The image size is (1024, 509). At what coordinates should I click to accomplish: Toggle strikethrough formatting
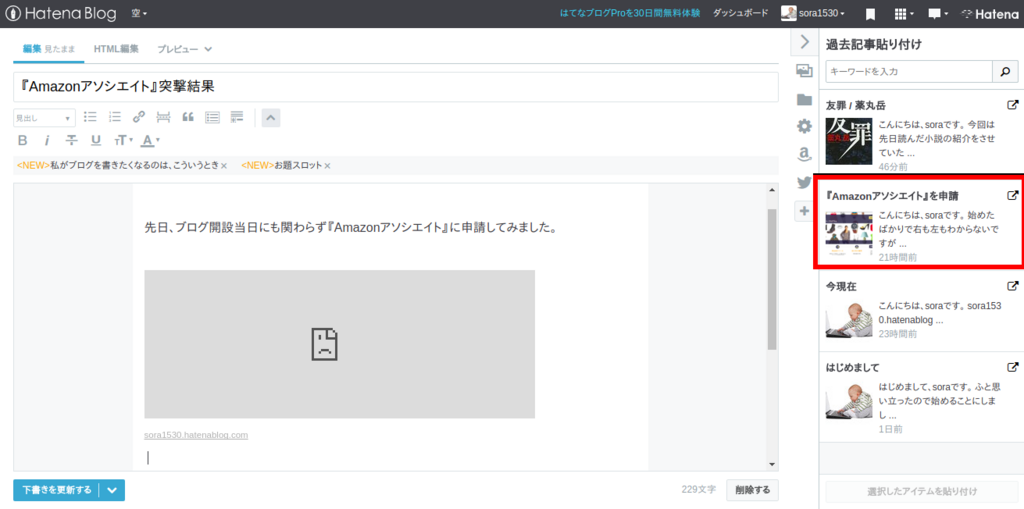(x=72, y=140)
